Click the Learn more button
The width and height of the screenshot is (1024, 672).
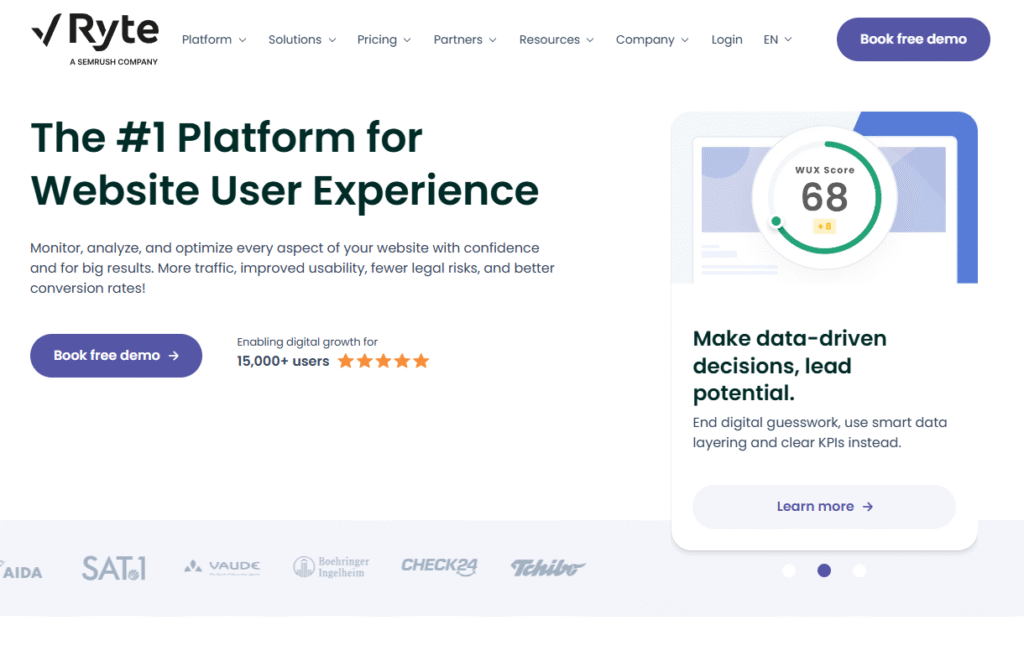tap(824, 507)
